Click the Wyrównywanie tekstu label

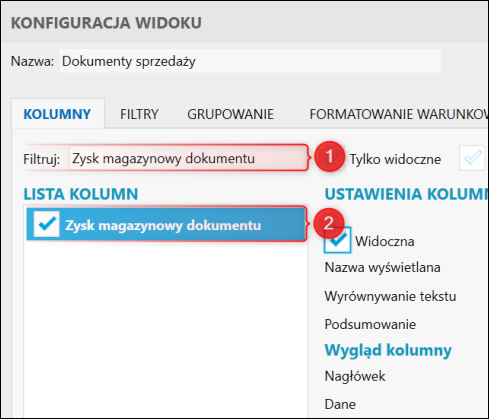click(390, 296)
